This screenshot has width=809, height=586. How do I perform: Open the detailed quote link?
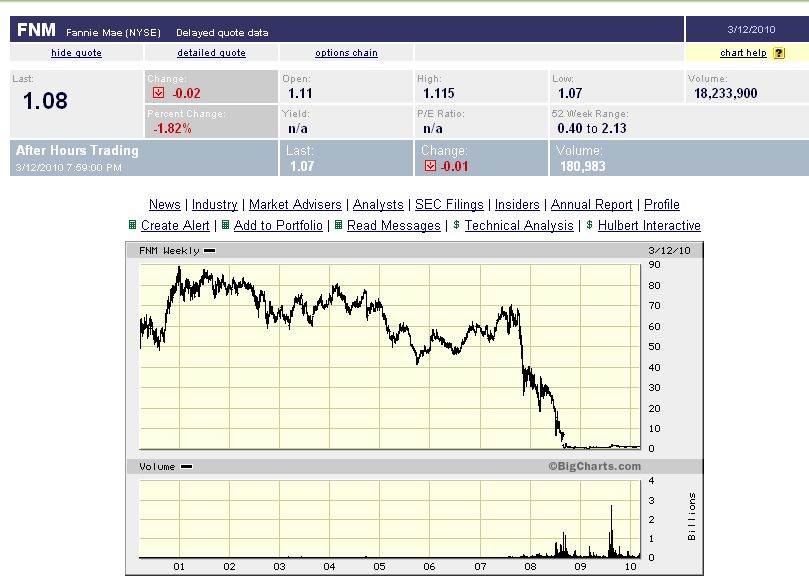(x=211, y=53)
